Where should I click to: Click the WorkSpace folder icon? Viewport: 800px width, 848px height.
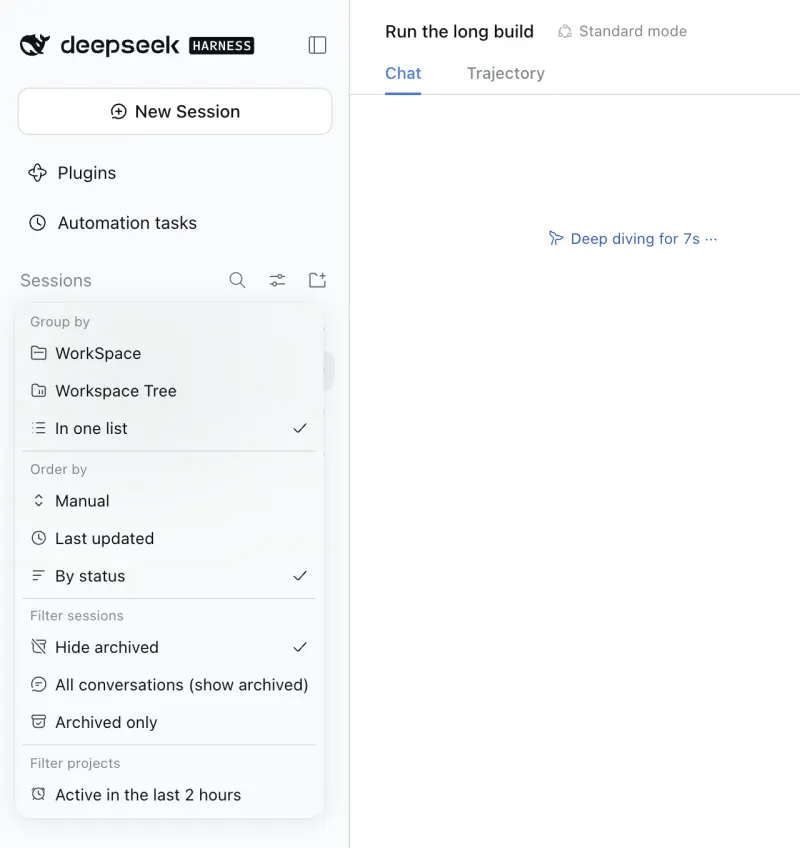pyautogui.click(x=38, y=353)
